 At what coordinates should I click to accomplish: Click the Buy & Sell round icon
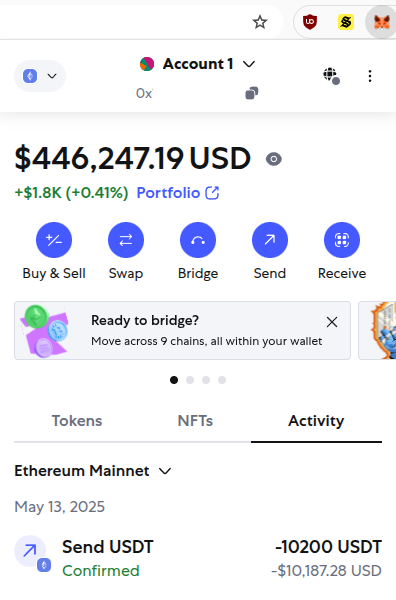pos(54,240)
